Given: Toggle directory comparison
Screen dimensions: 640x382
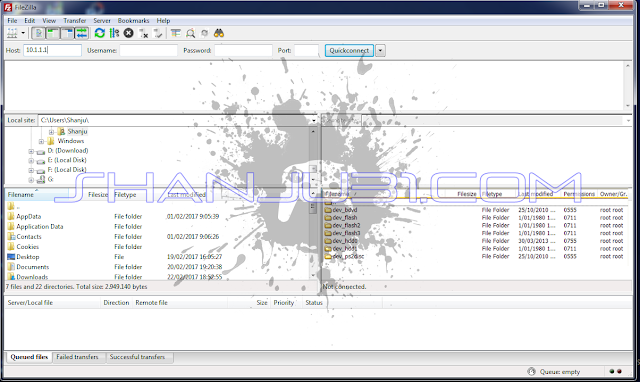Looking at the screenshot, I should pyautogui.click(x=190, y=33).
